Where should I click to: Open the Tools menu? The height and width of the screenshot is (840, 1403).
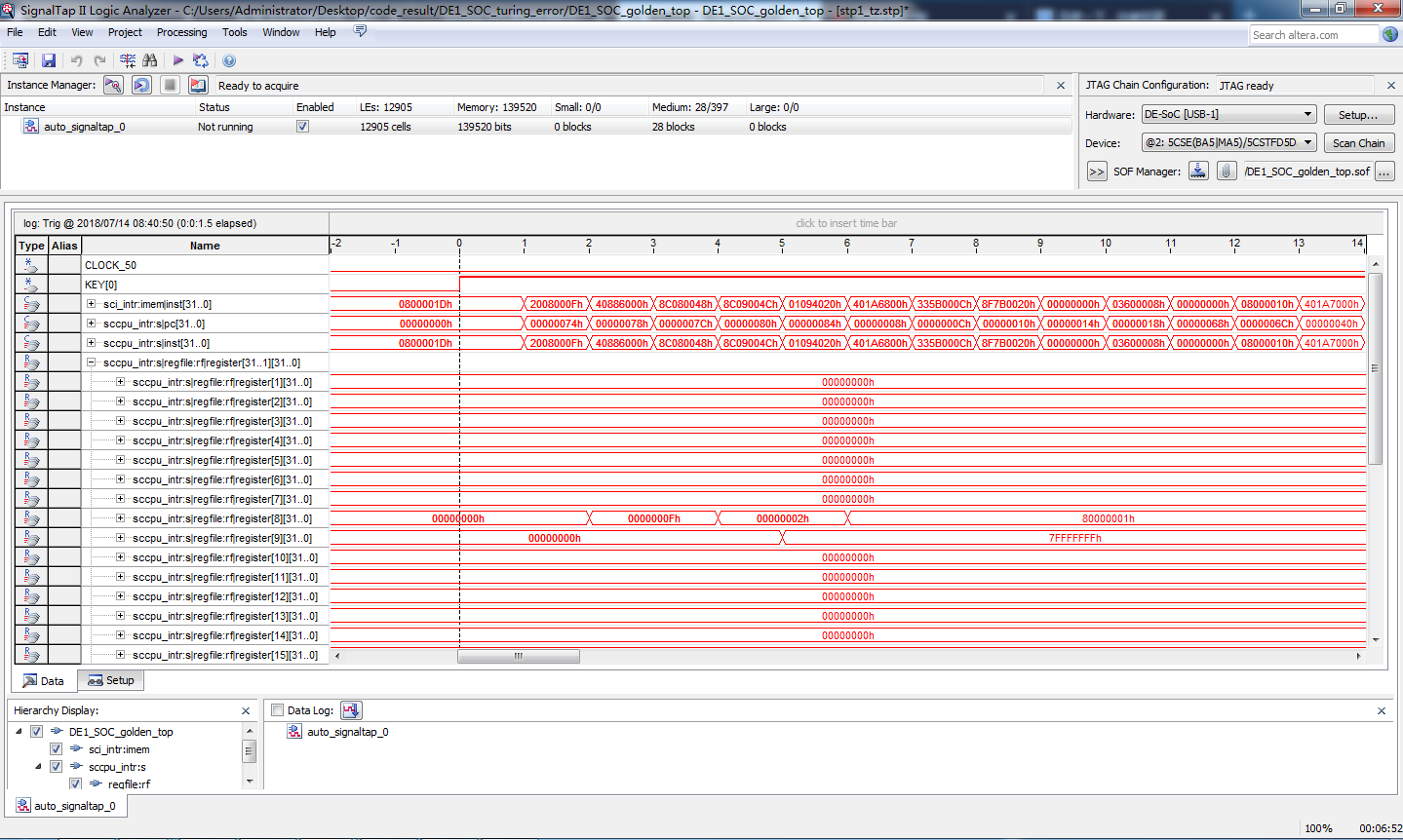pos(234,32)
